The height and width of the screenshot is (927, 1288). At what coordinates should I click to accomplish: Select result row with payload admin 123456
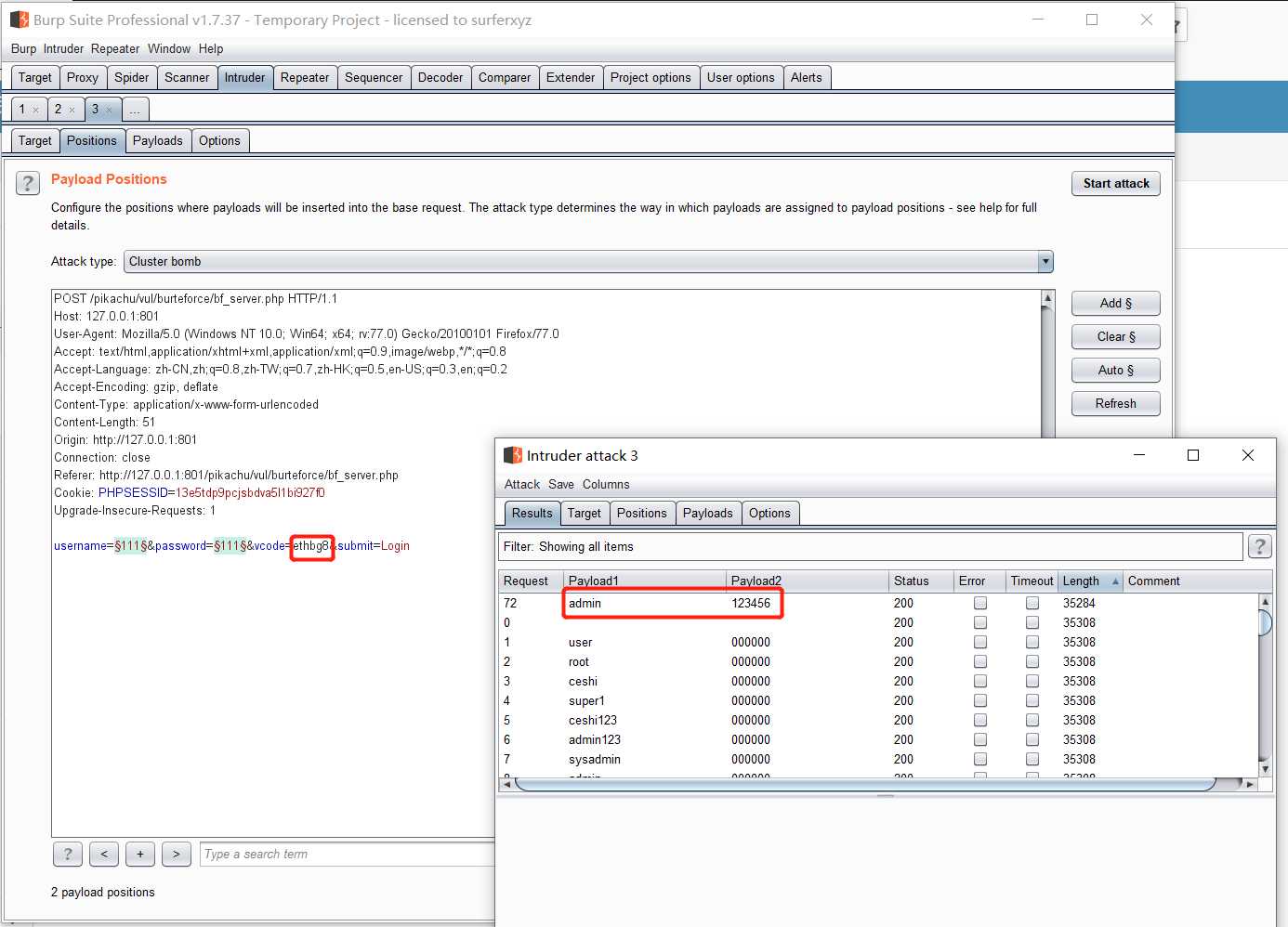pyautogui.click(x=879, y=603)
